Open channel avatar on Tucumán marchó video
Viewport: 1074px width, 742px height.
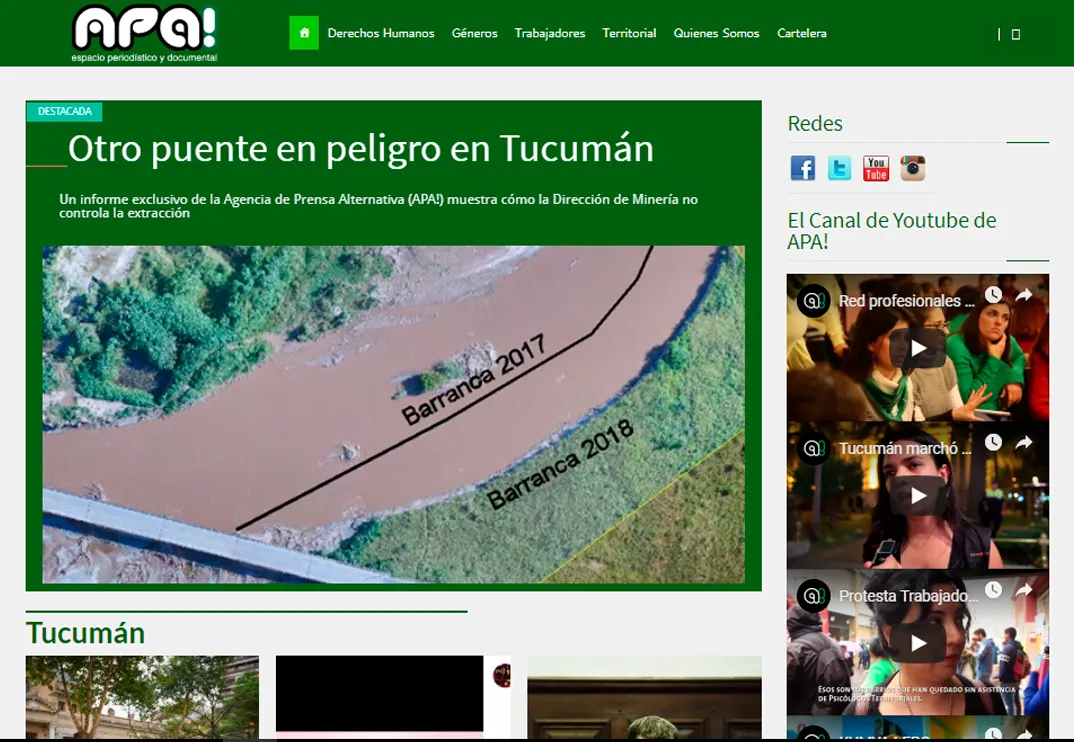(x=813, y=448)
